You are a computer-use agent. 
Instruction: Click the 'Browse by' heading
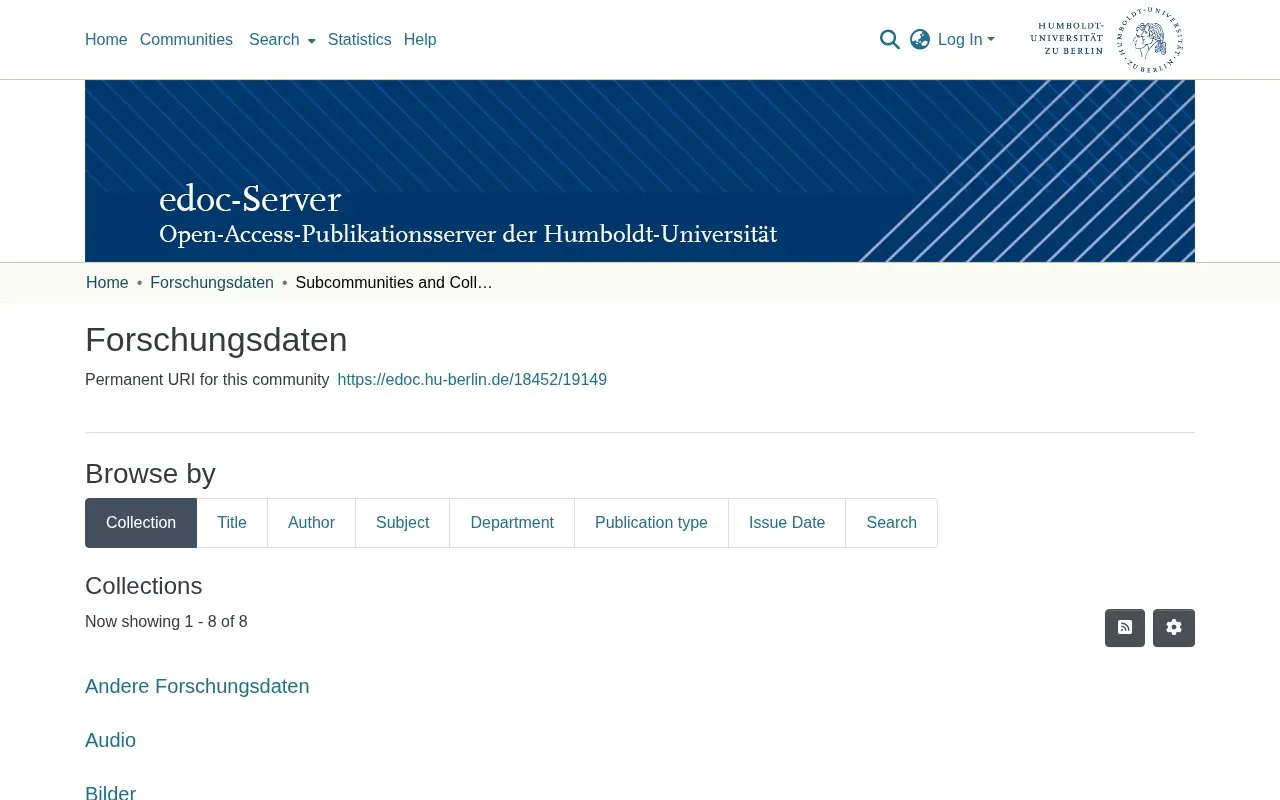(150, 474)
